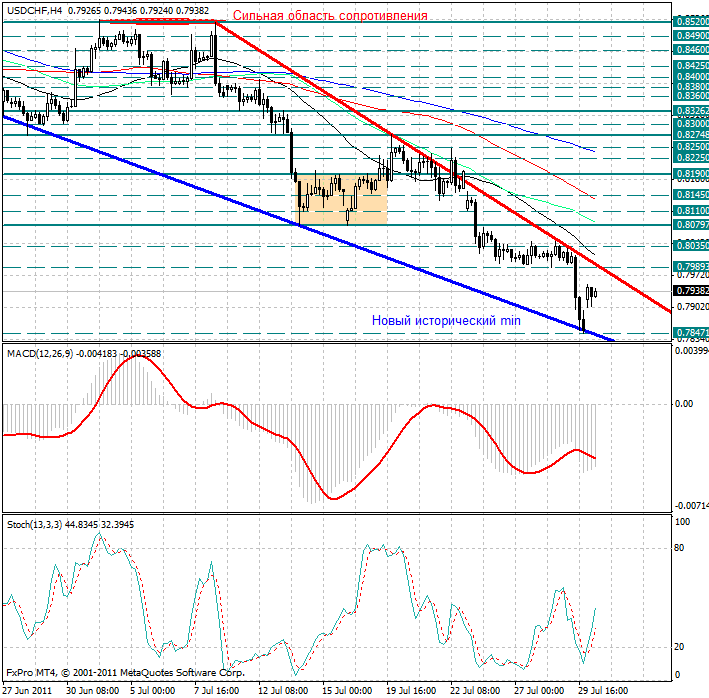Viewport: 709px width, 698px height.
Task: Click the '15 Jul 00:00' time label
Action: (346, 690)
